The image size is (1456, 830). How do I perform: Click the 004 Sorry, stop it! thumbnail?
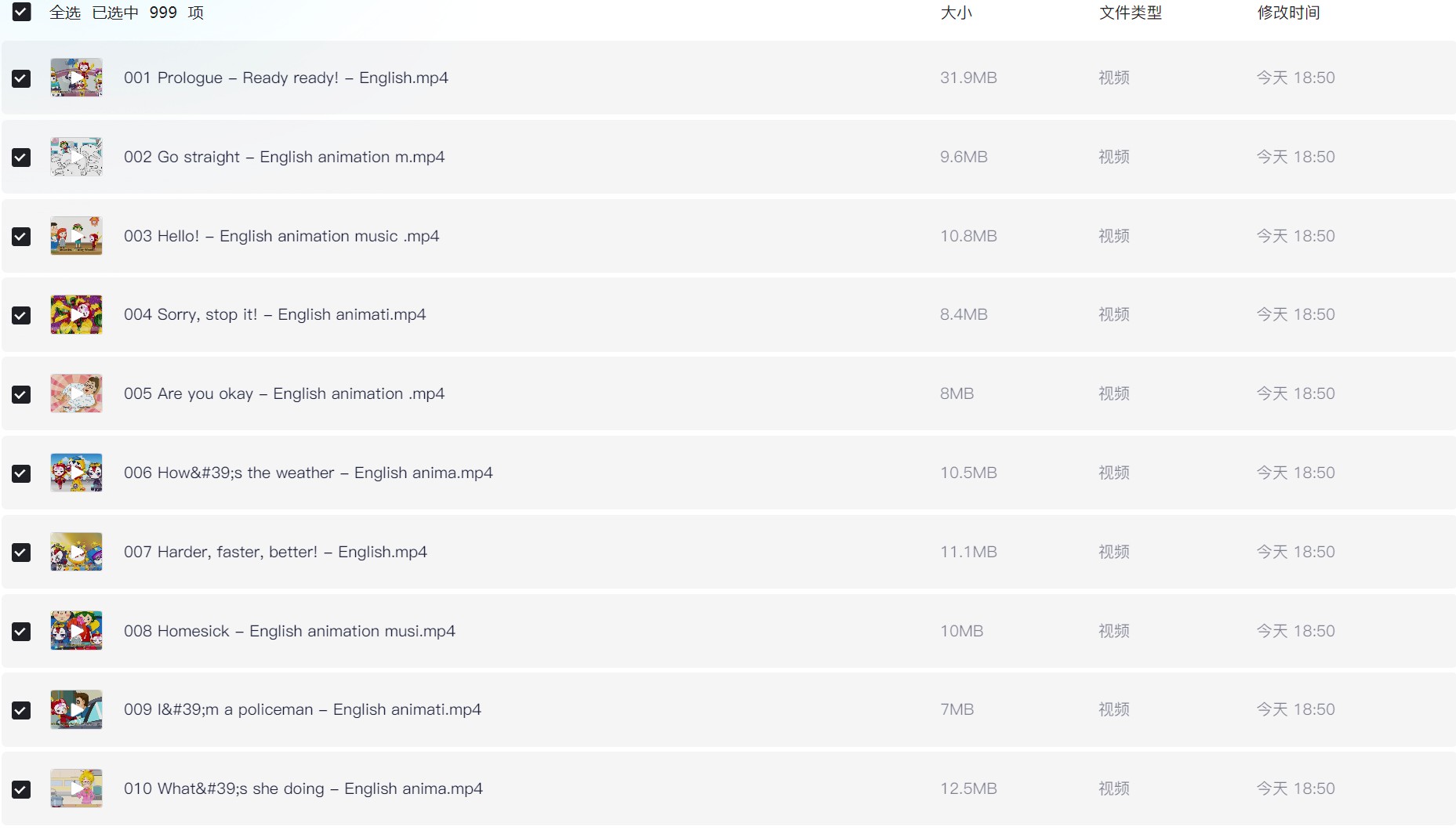[x=76, y=314]
